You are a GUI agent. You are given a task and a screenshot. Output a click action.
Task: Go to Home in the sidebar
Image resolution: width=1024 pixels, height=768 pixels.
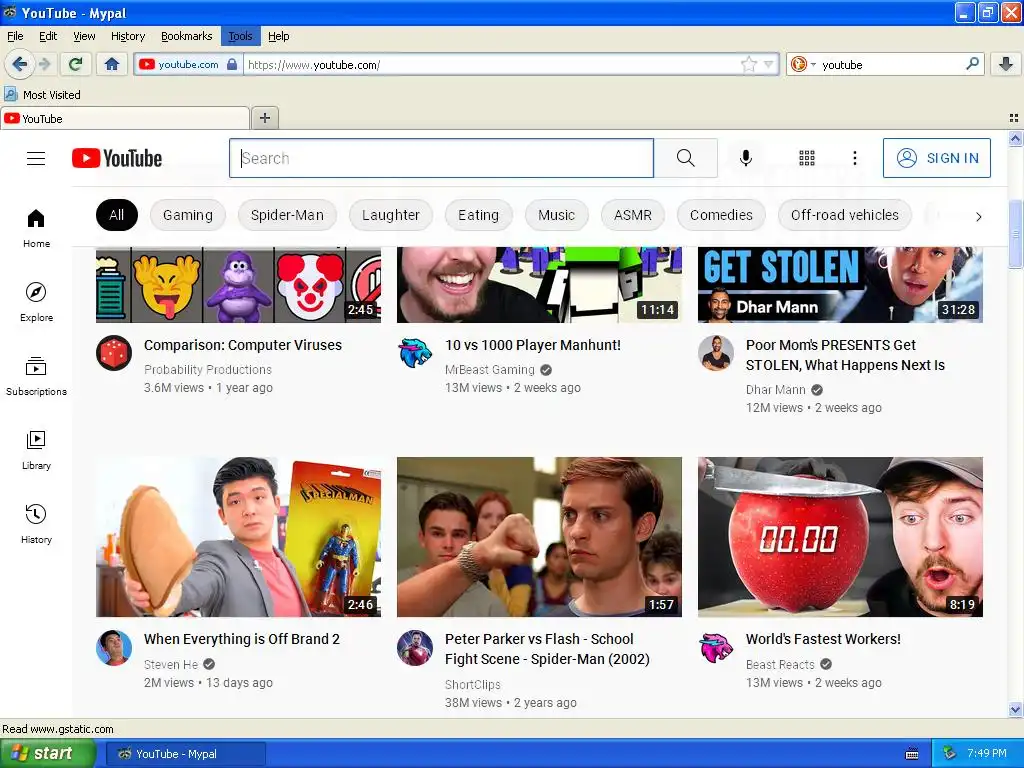coord(36,229)
